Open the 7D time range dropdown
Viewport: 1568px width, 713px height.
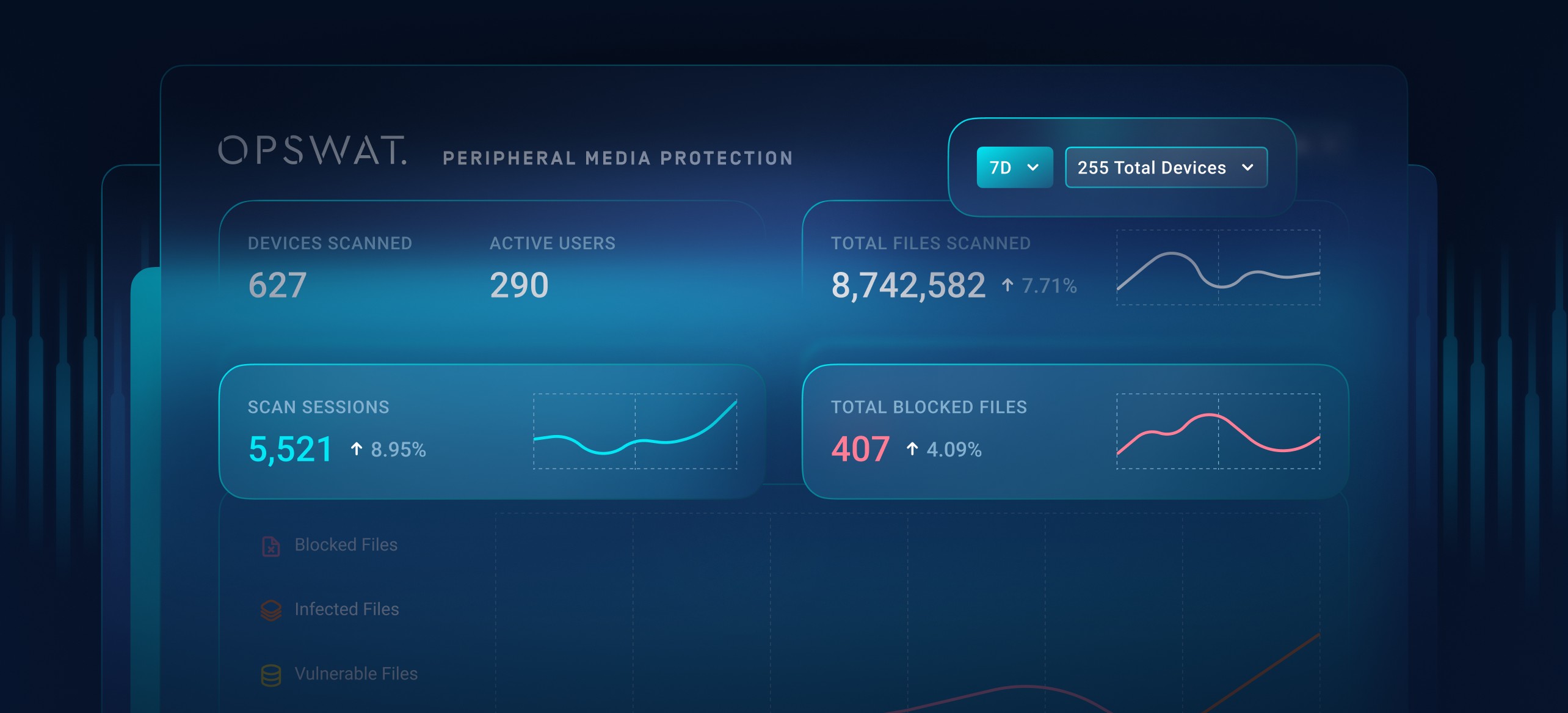pos(1014,167)
